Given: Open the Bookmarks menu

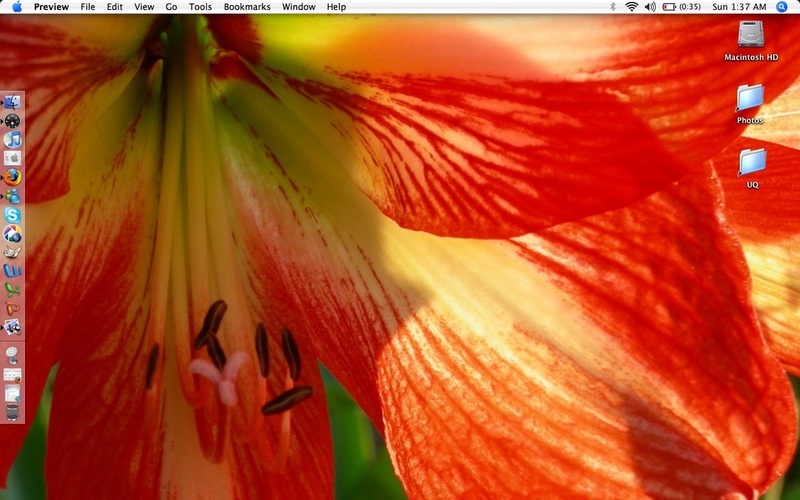Looking at the screenshot, I should (x=247, y=7).
